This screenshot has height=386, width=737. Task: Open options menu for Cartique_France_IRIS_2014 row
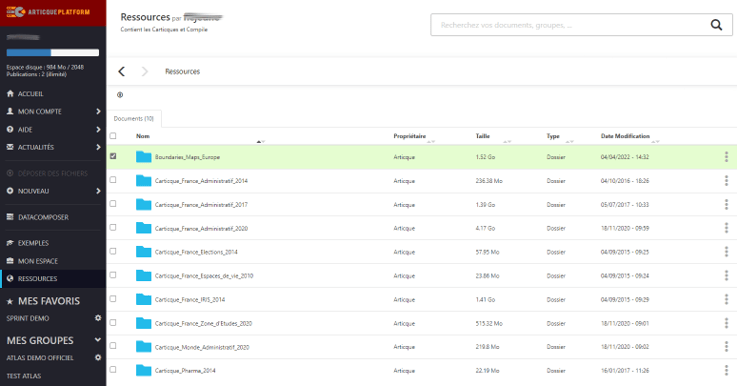(726, 299)
